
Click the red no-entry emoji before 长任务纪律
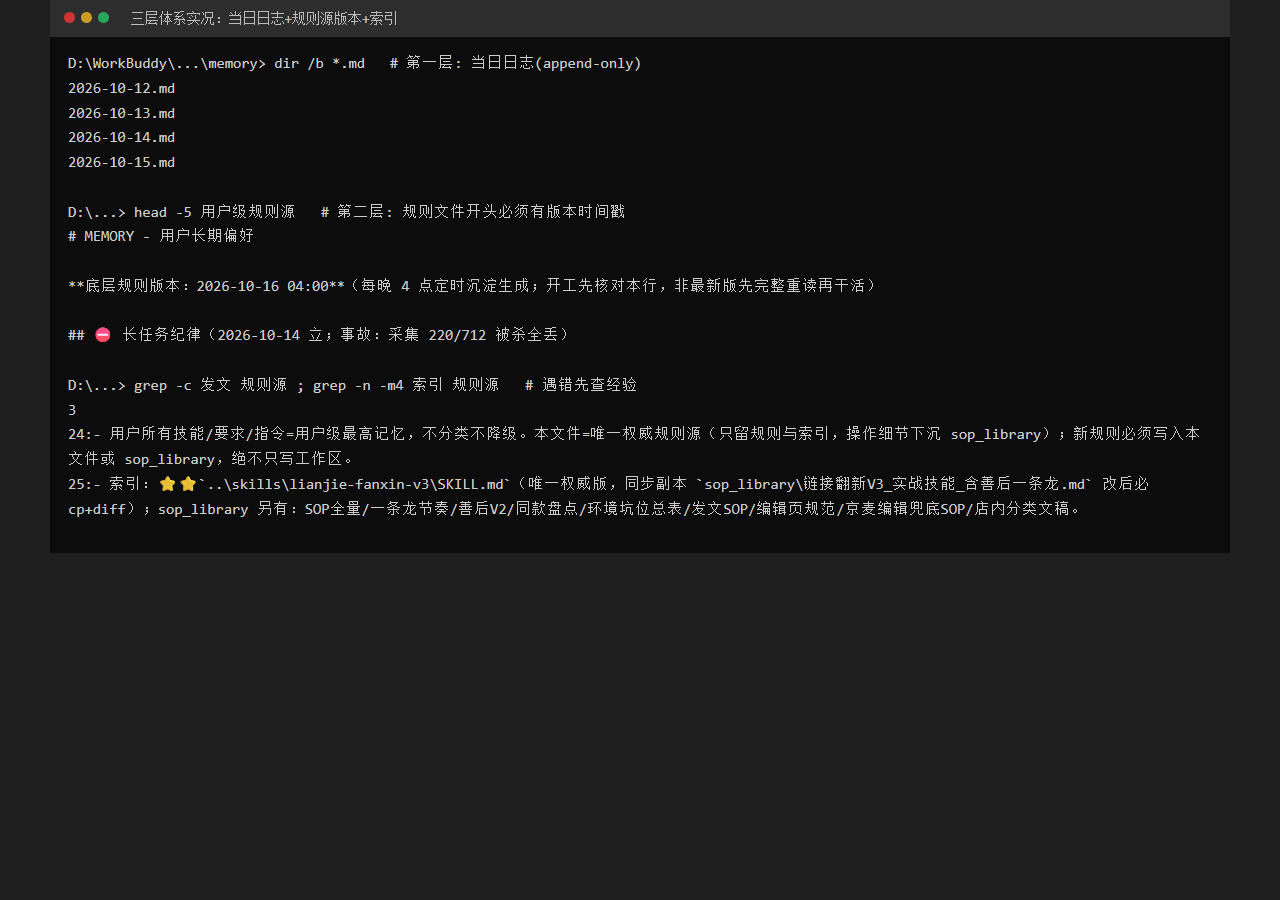click(103, 335)
